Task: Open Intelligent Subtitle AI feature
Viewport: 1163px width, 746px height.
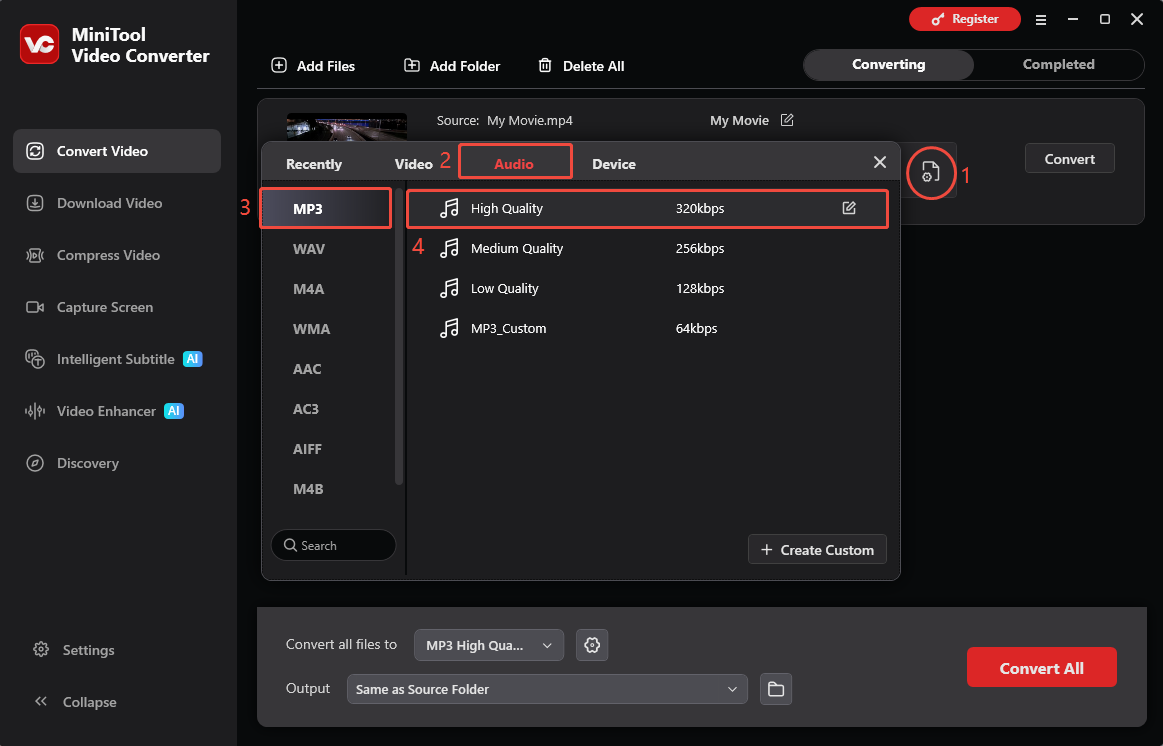Action: click(116, 359)
